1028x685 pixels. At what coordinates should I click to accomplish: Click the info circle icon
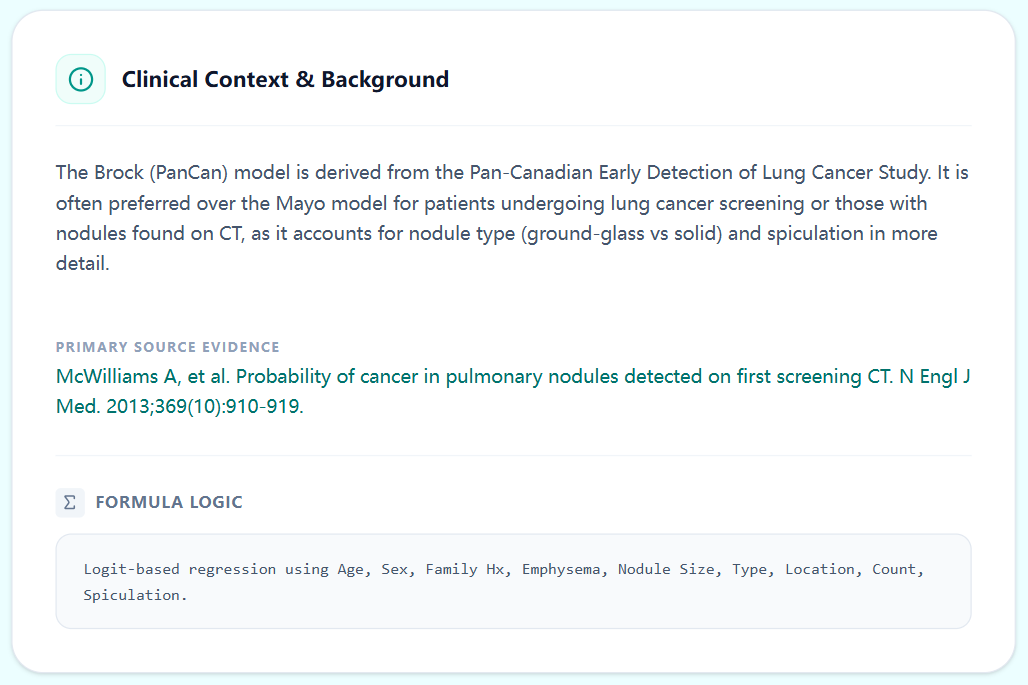point(81,79)
